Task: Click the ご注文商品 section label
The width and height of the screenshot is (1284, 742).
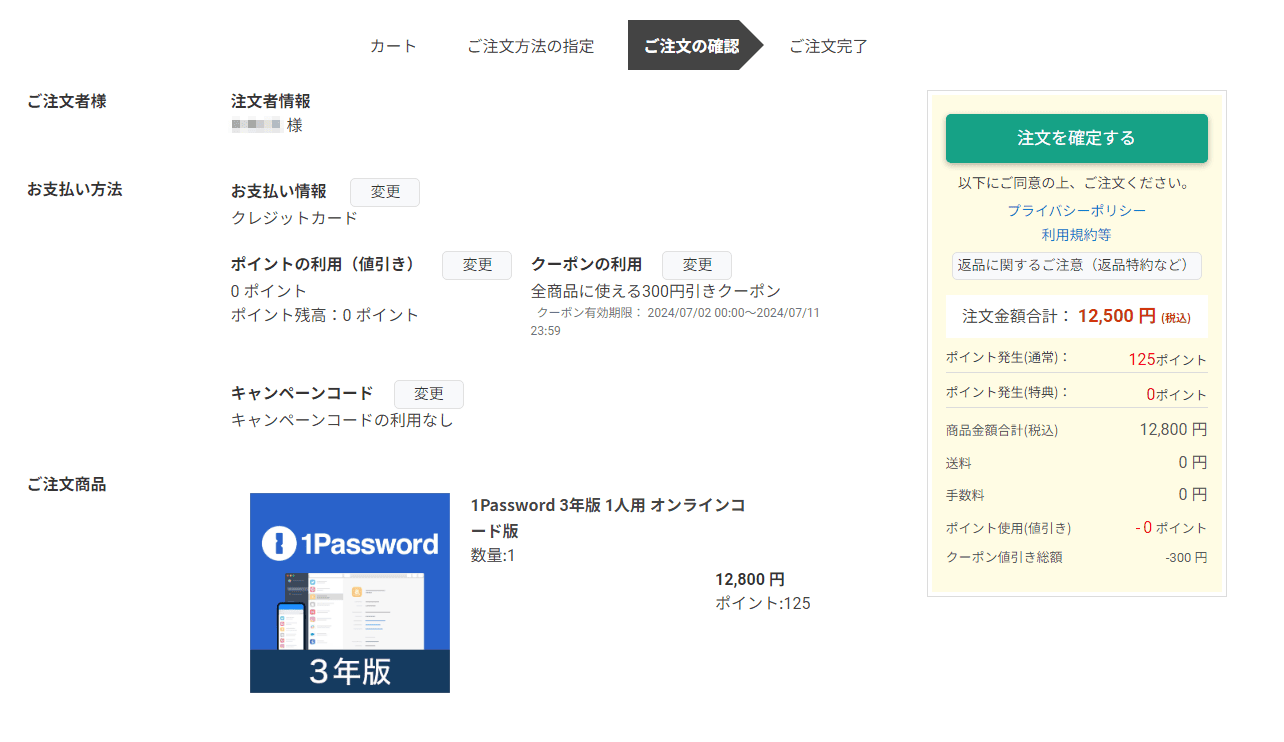Action: coord(67,485)
